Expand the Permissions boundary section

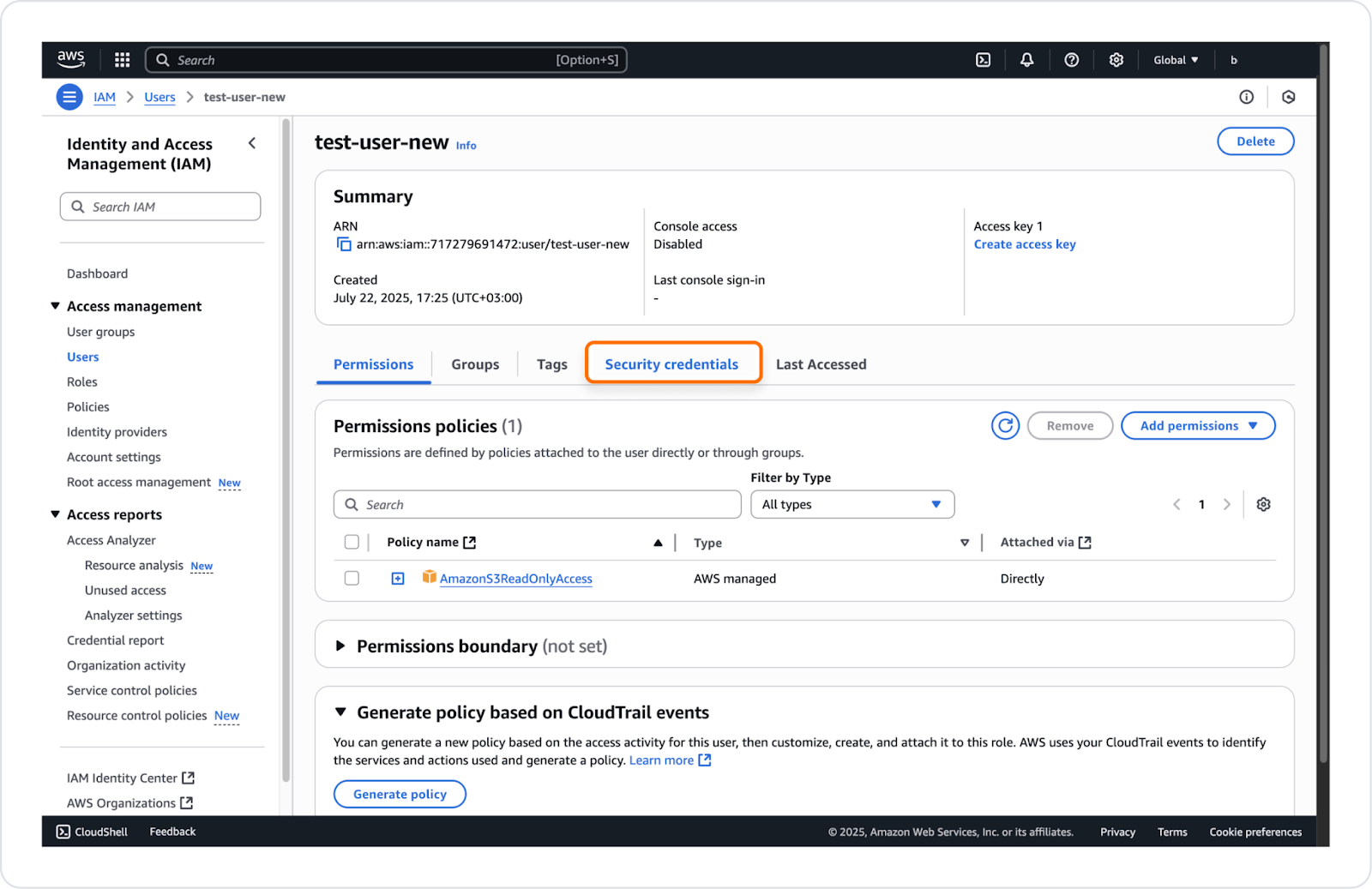click(340, 646)
